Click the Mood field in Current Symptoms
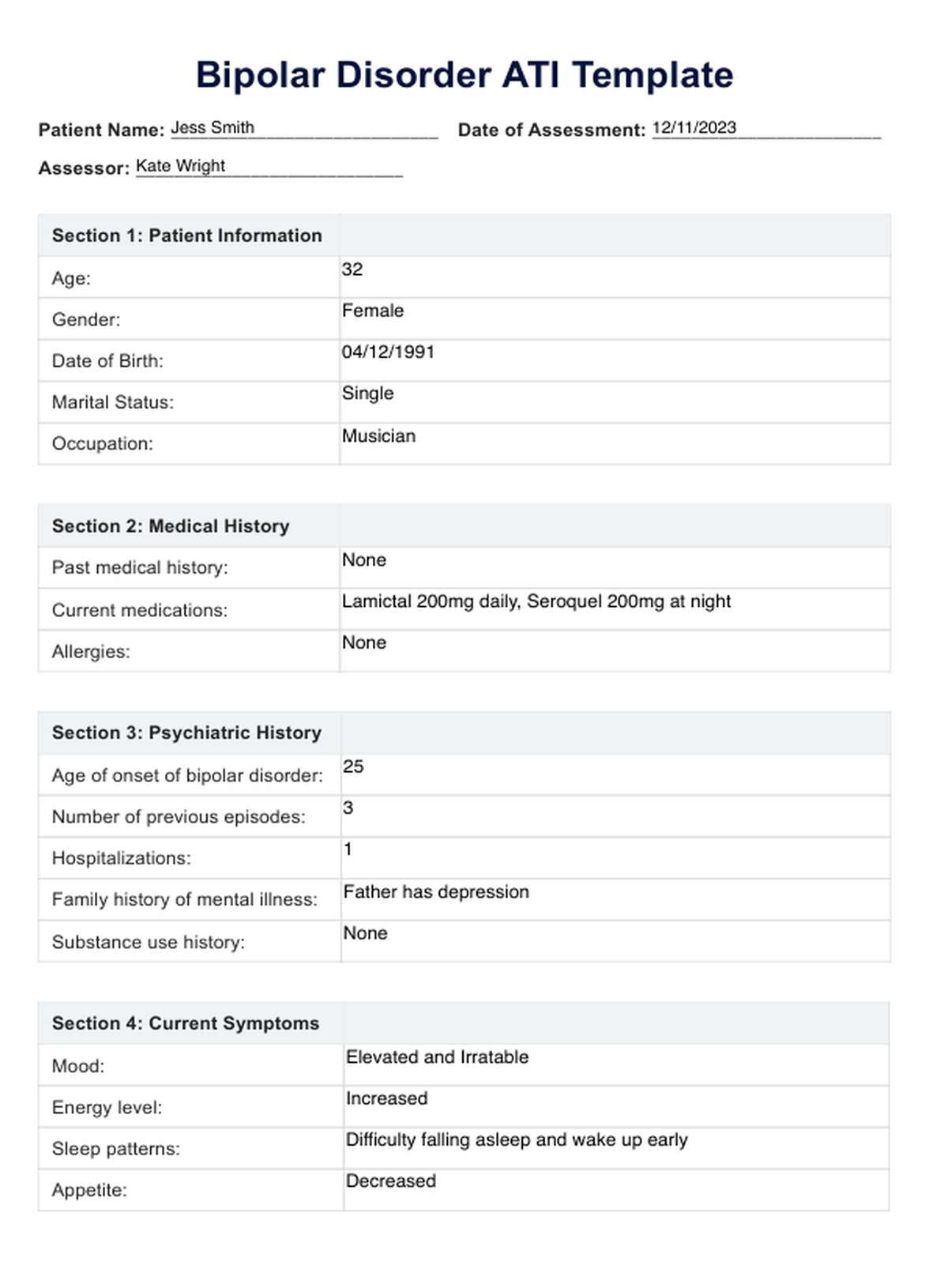Screen dimensions: 929x1288 coord(616,1065)
